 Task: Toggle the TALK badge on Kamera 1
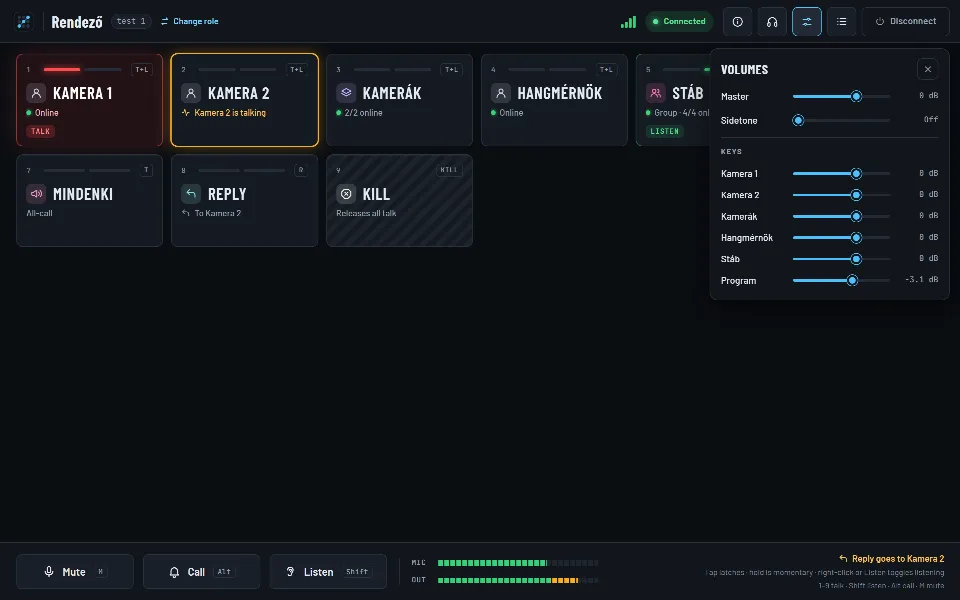pyautogui.click(x=40, y=131)
